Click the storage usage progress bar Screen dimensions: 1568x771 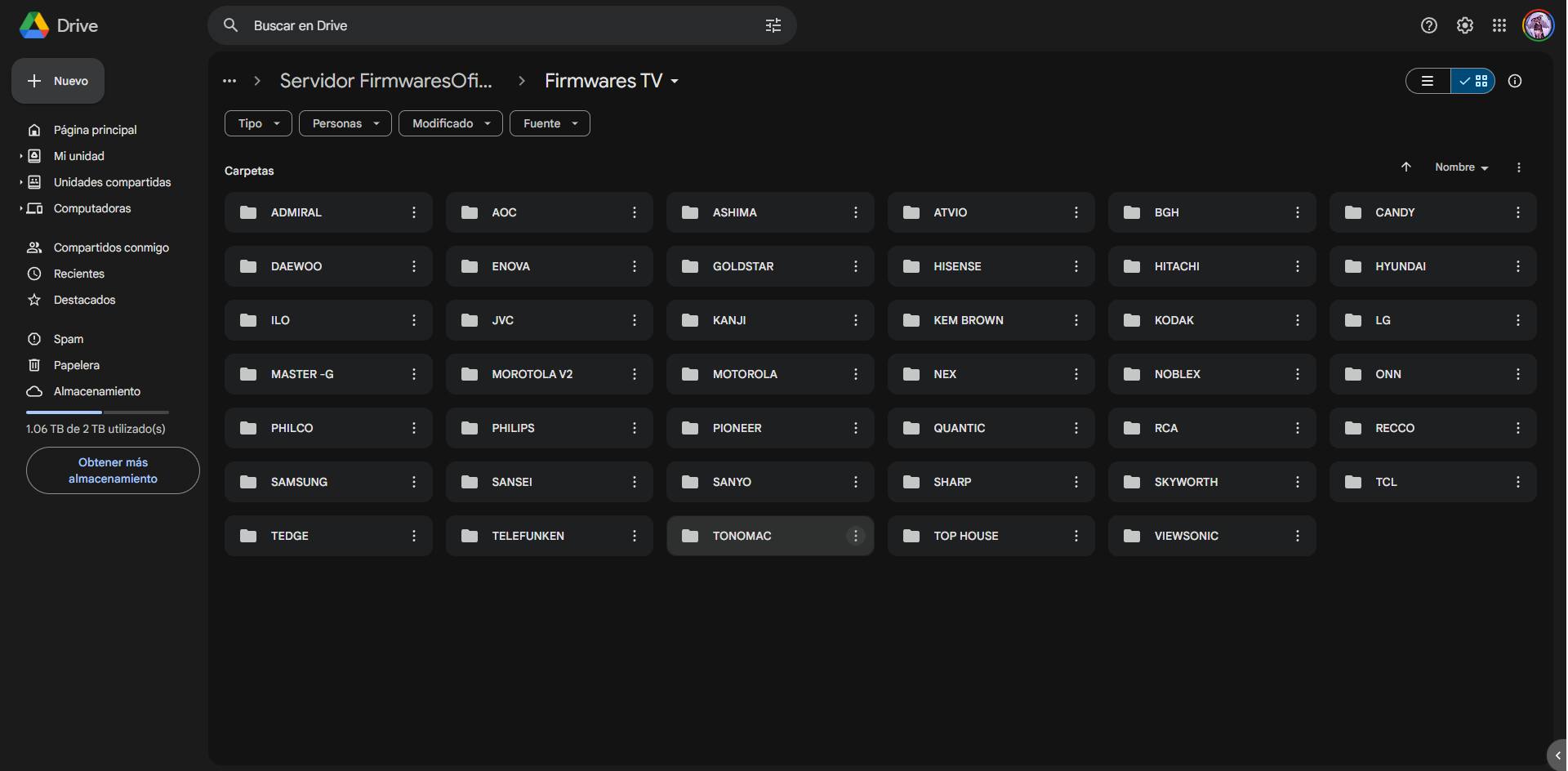click(97, 412)
